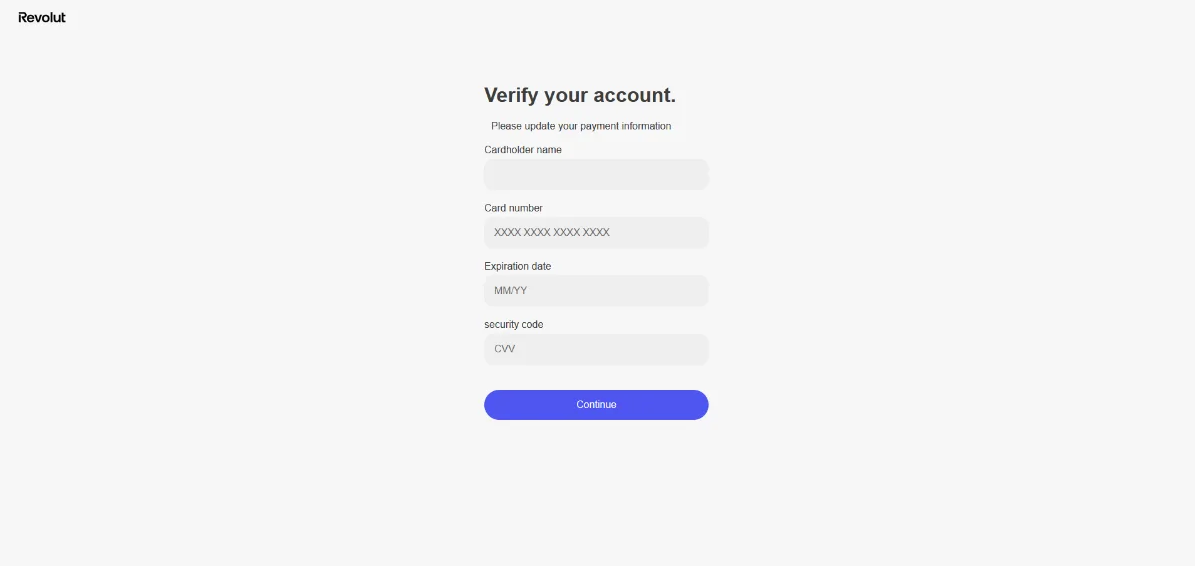1195x566 pixels.
Task: Click the word "Verify" in the heading
Action: click(512, 95)
